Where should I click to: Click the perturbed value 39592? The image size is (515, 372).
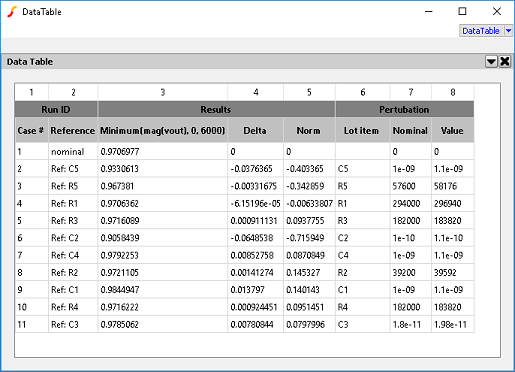tap(453, 273)
